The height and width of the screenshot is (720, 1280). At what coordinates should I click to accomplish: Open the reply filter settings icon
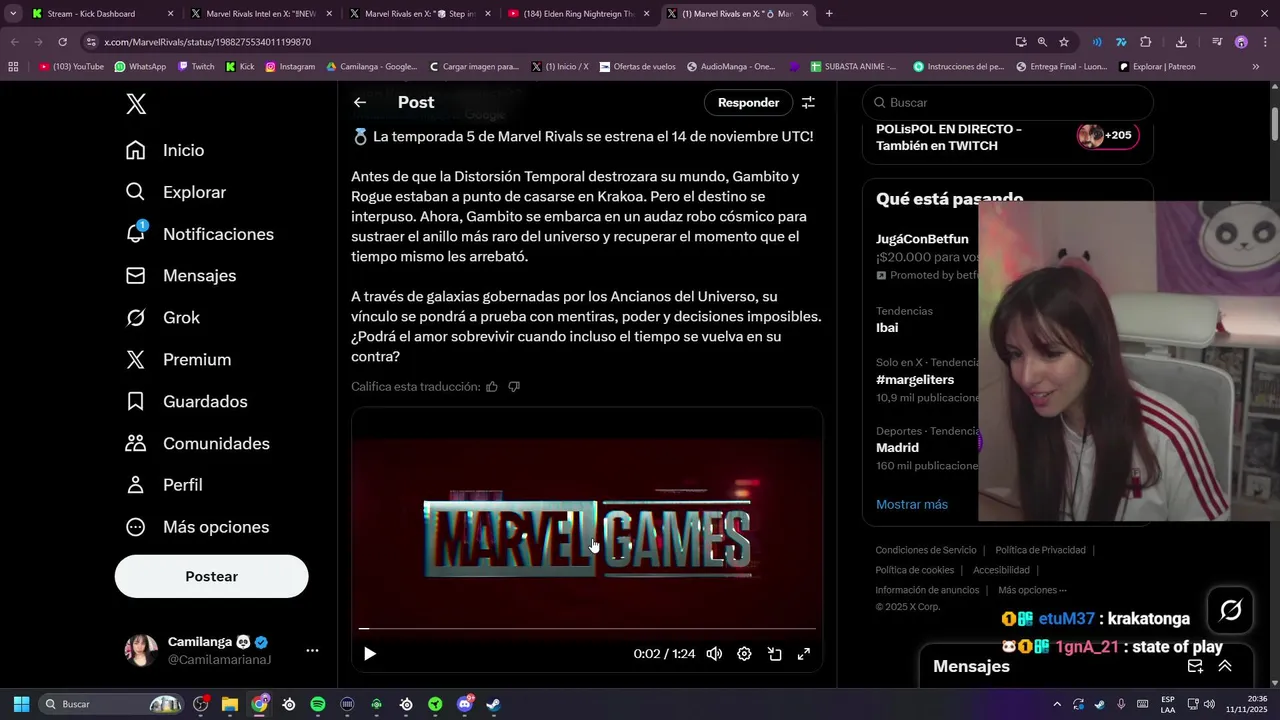coord(808,102)
